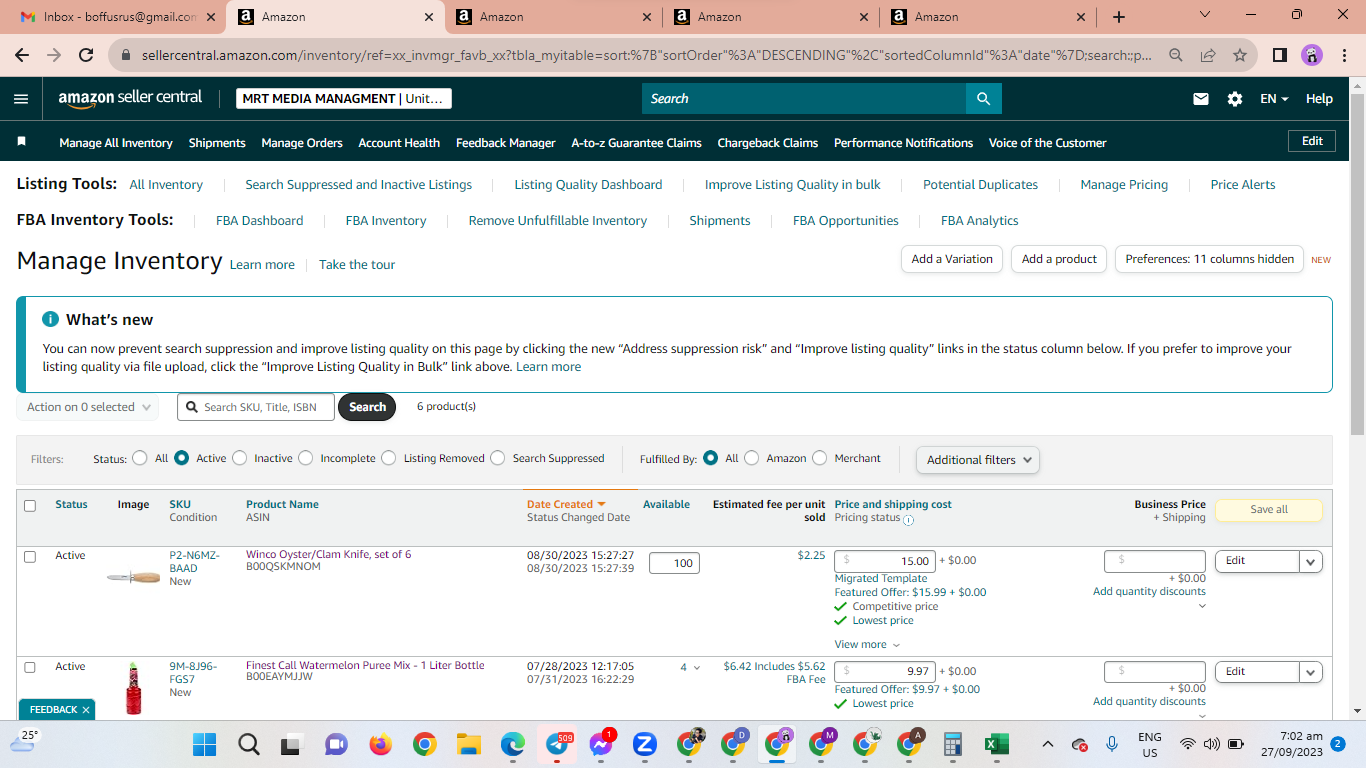
Task: Open Preferences: 11 columns hidden
Action: [x=1210, y=259]
